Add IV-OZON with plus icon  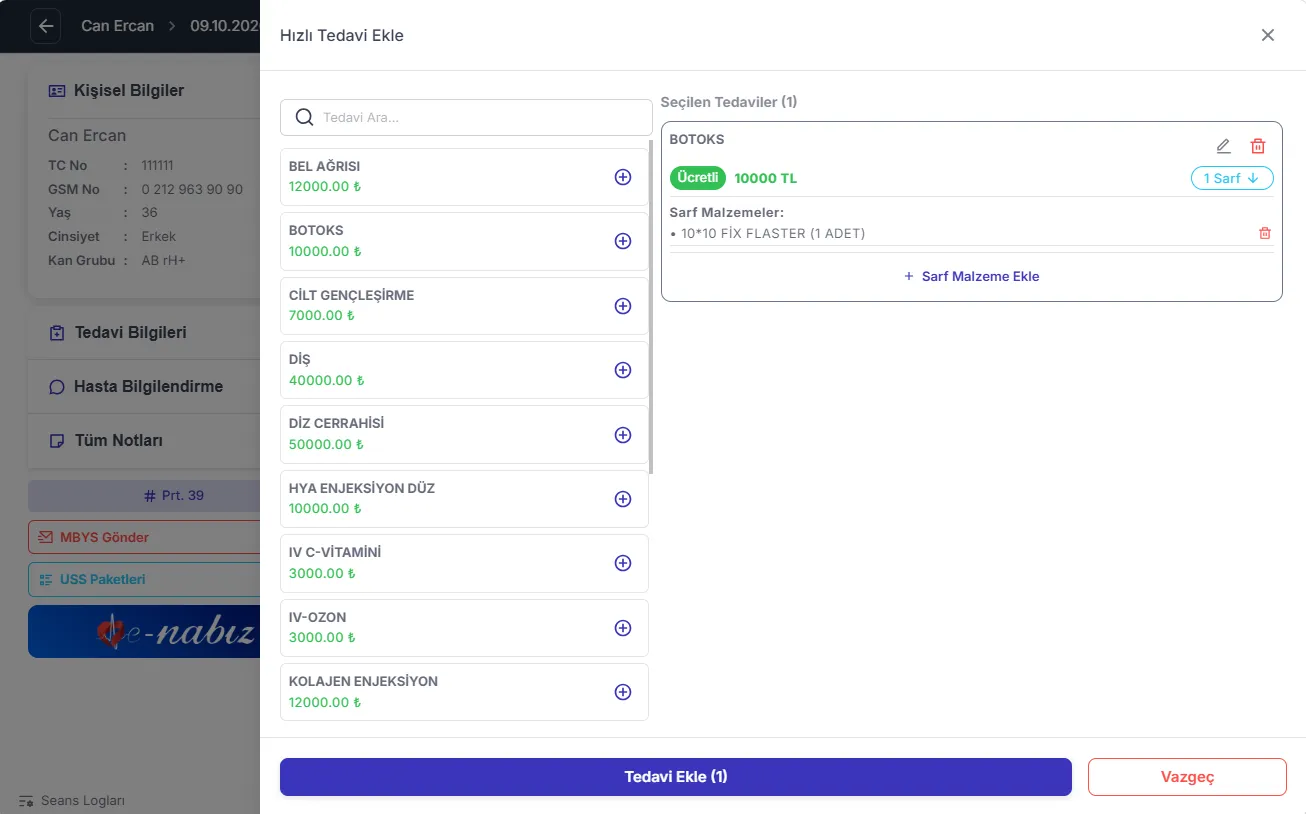622,628
